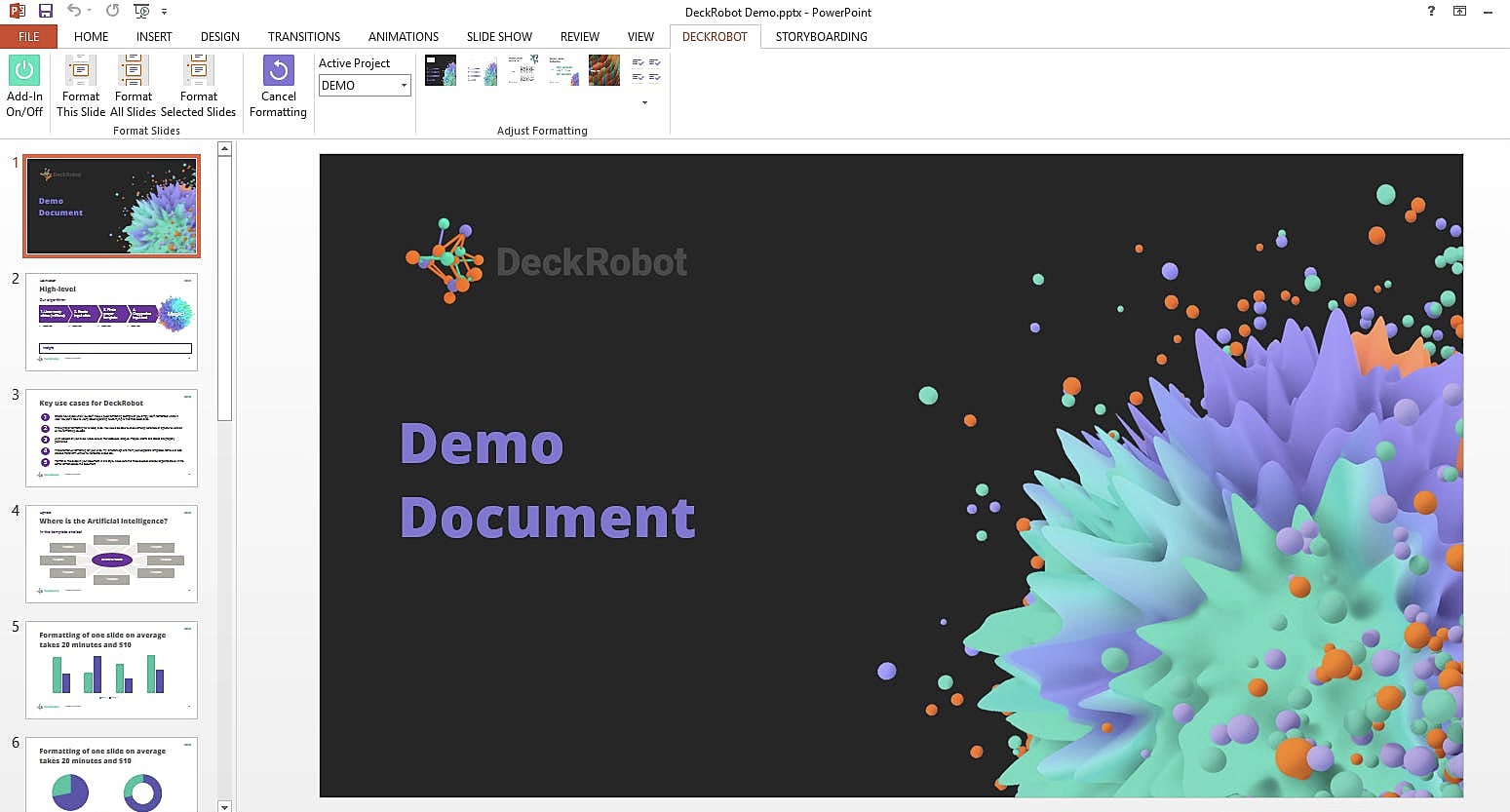The width and height of the screenshot is (1510, 812).
Task: Switch to the HOME tab
Action: click(x=92, y=37)
